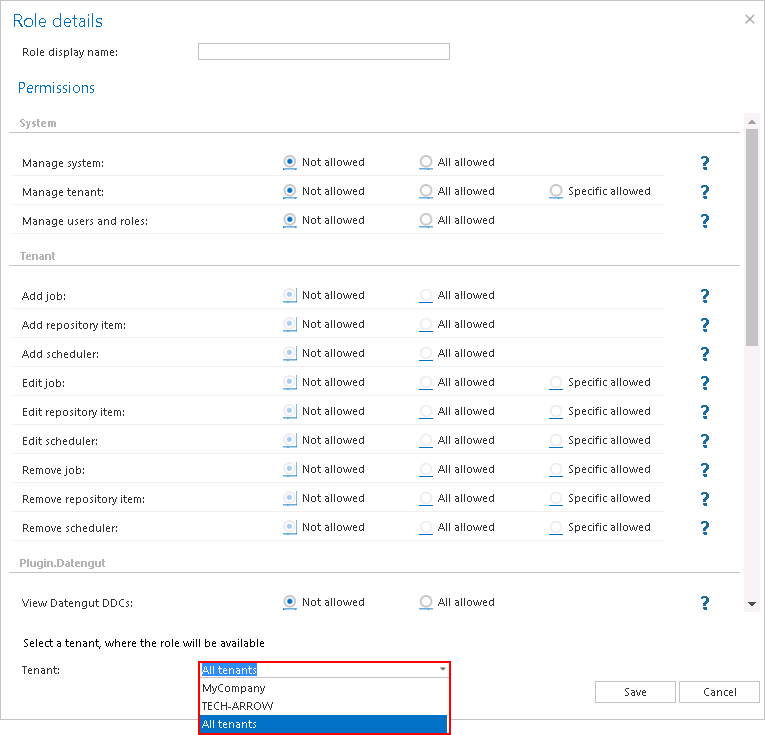Click the Role display name field
This screenshot has height=735, width=765.
pyautogui.click(x=323, y=52)
